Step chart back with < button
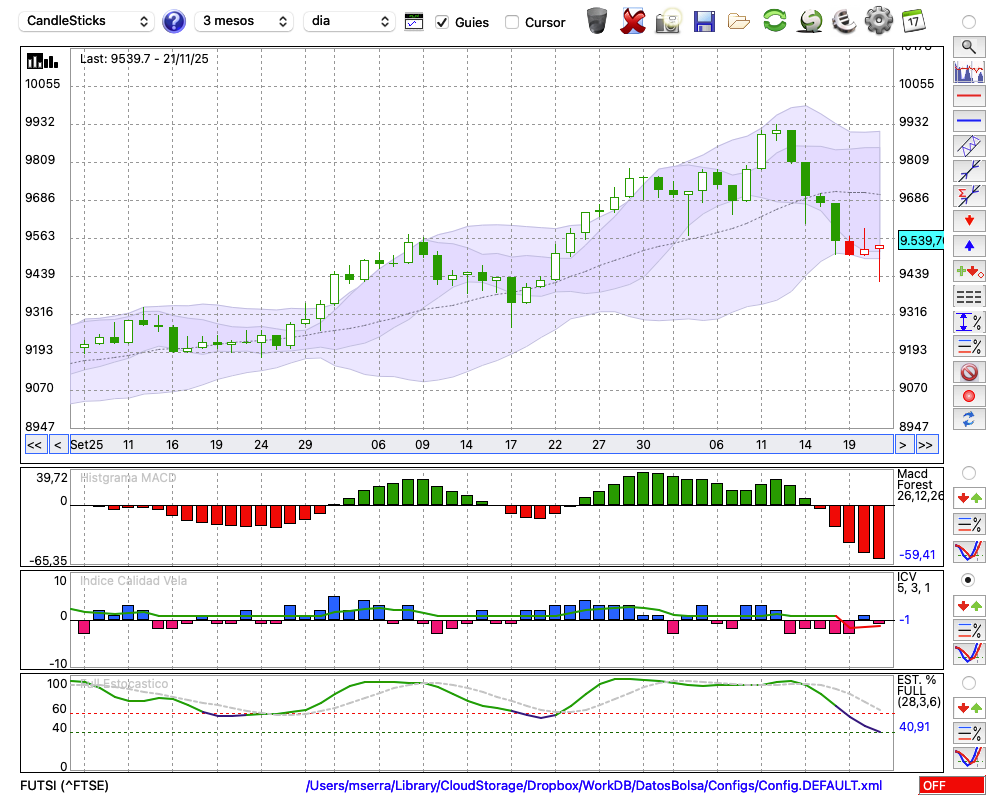Screen dimensions: 1000x800 57,445
